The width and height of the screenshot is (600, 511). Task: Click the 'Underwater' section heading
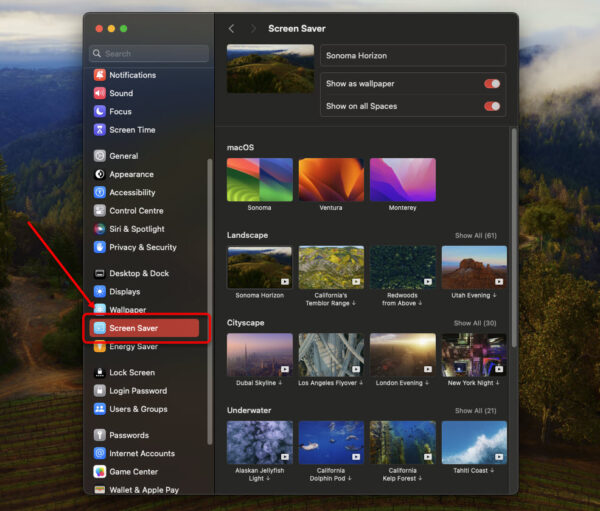tap(249, 410)
